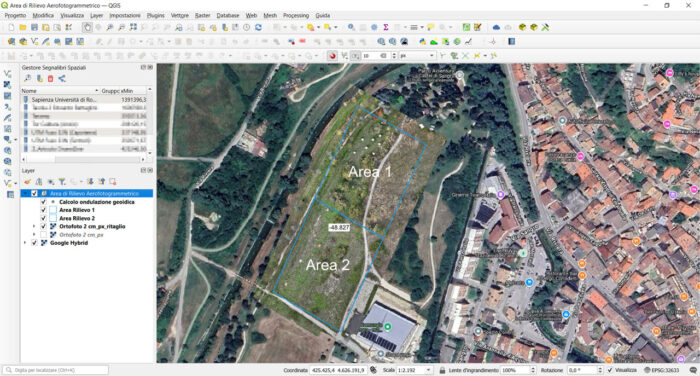The width and height of the screenshot is (700, 376).
Task: Expand the Ortofoto 2 cm_px layer tree
Action: (34, 234)
